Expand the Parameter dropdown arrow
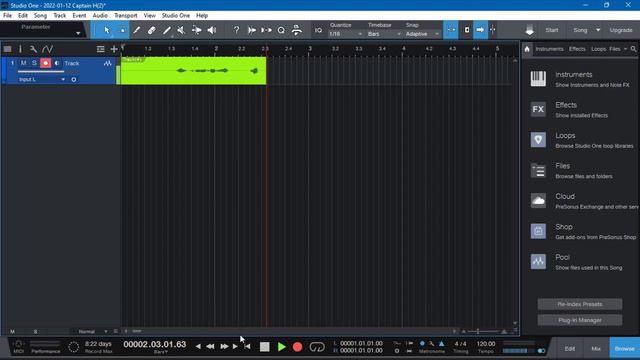The width and height of the screenshot is (640, 360). click(x=78, y=33)
